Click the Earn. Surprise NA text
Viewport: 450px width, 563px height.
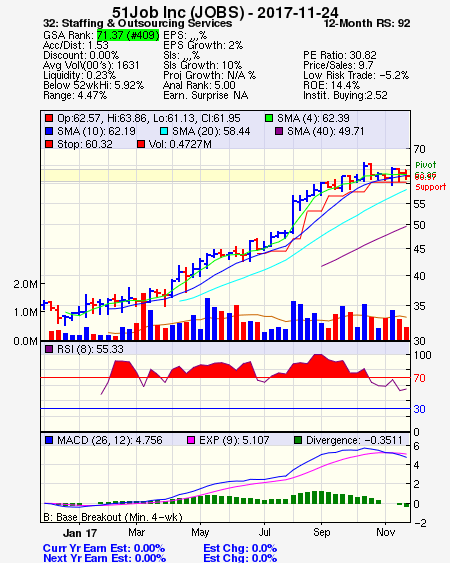tap(205, 96)
